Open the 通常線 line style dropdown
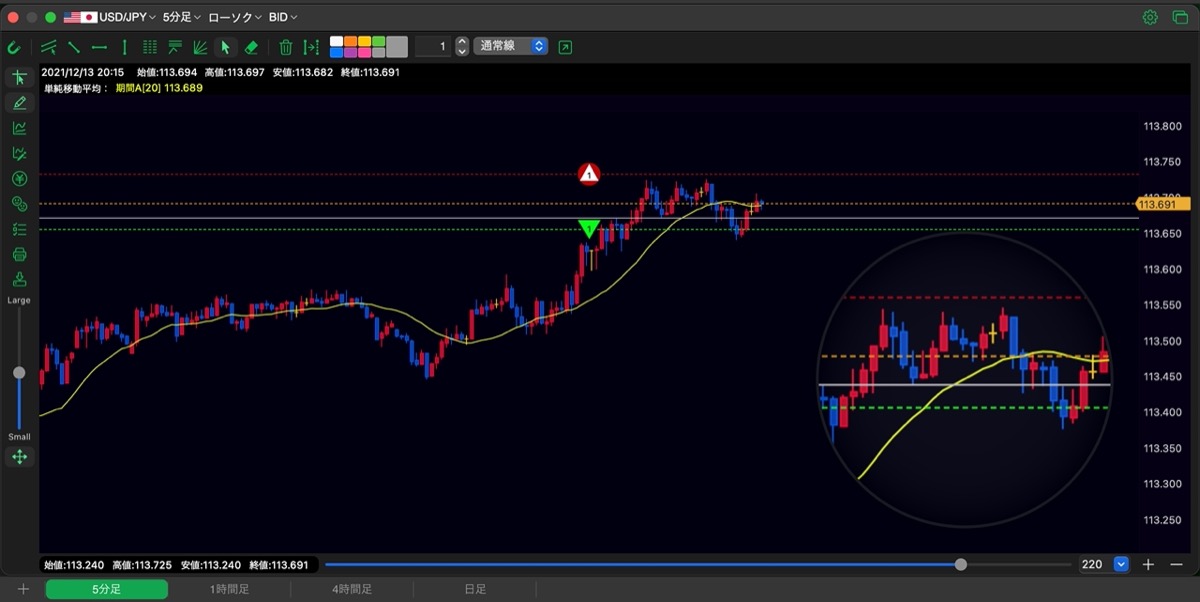 pos(511,46)
